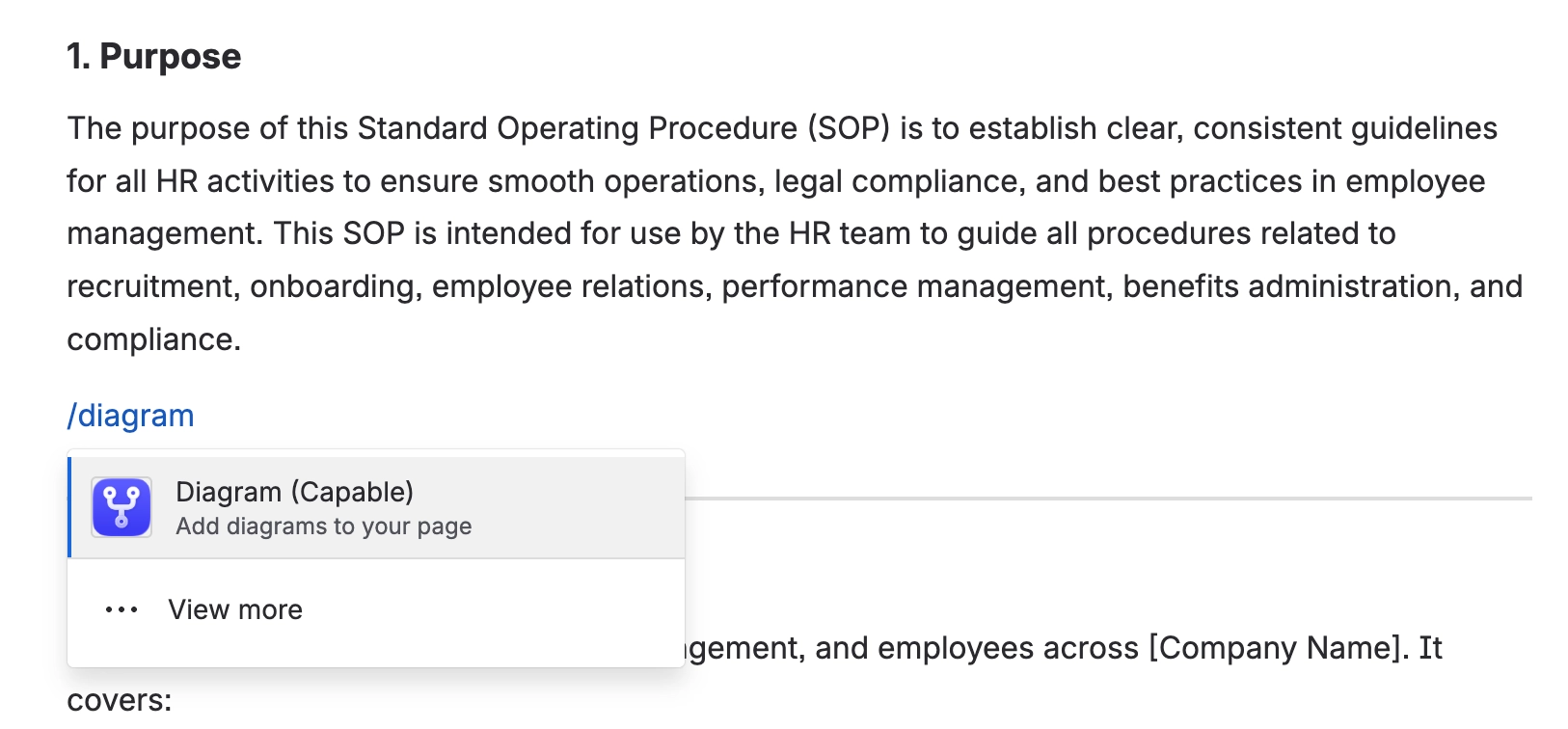Click the branching graph symbol in the Diagram icon

(x=120, y=506)
